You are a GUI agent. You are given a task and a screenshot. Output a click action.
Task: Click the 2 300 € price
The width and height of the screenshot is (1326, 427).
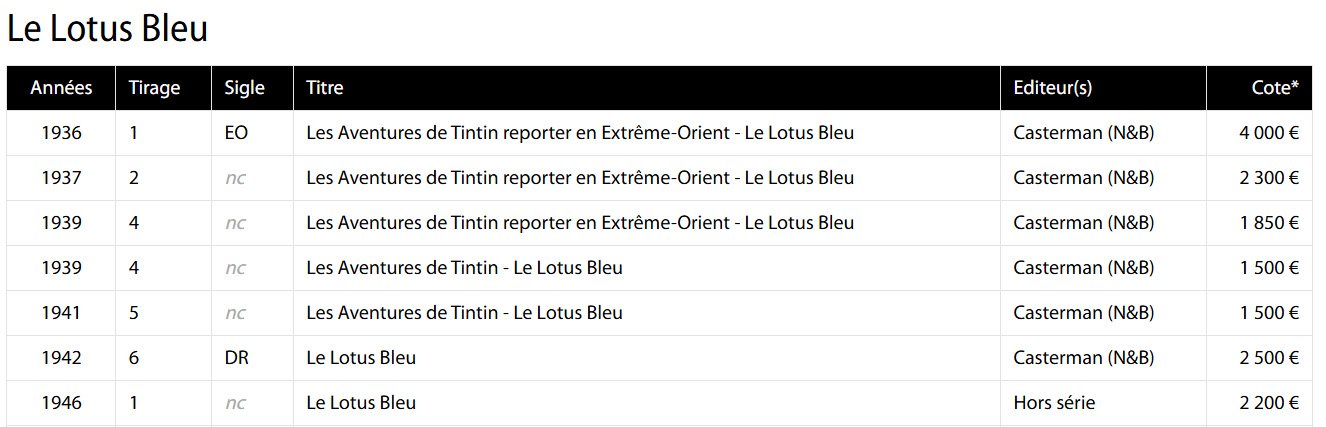[1269, 178]
